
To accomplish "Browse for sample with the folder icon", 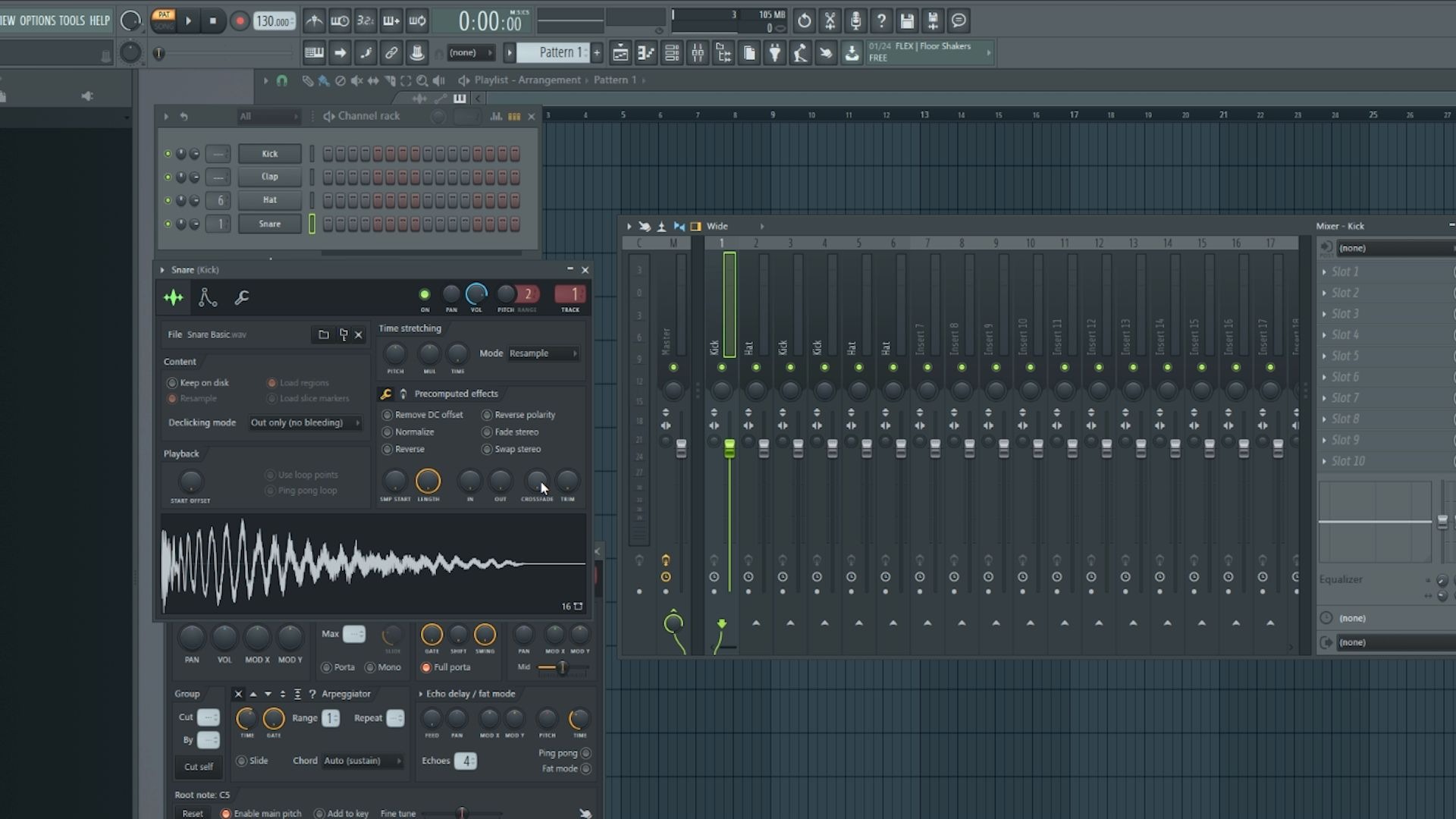I will pyautogui.click(x=324, y=334).
